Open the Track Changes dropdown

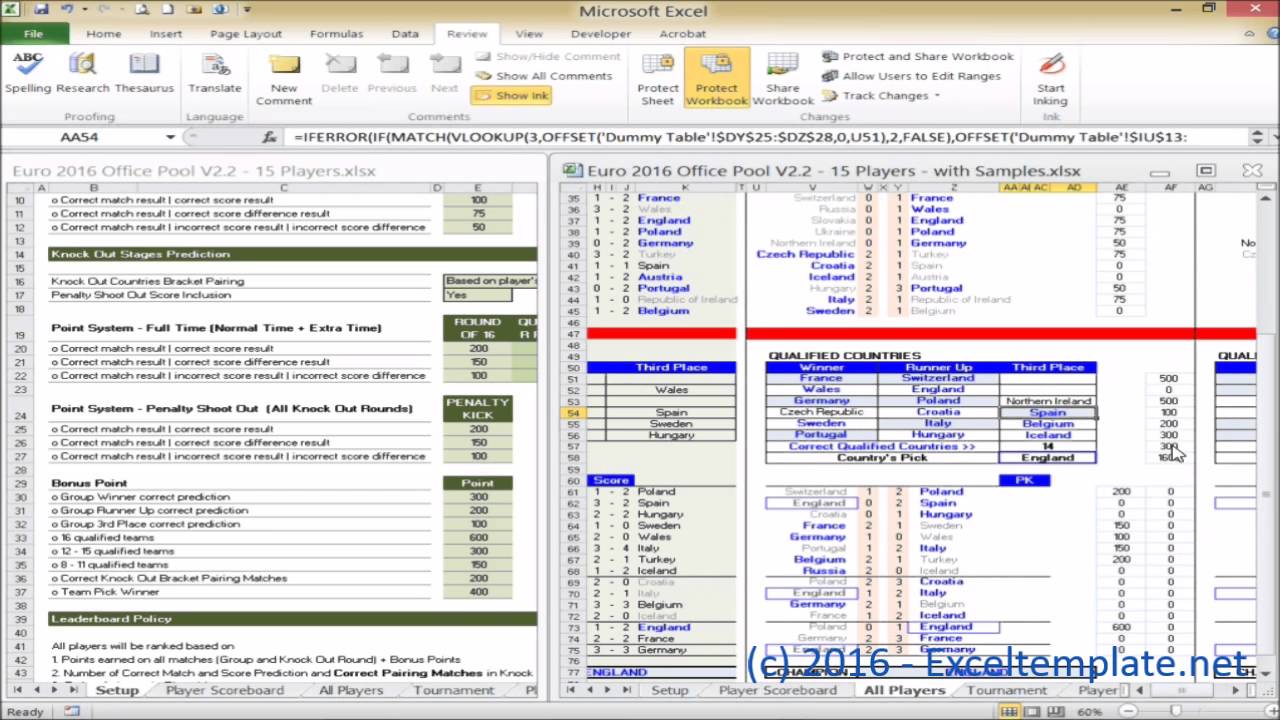881,95
